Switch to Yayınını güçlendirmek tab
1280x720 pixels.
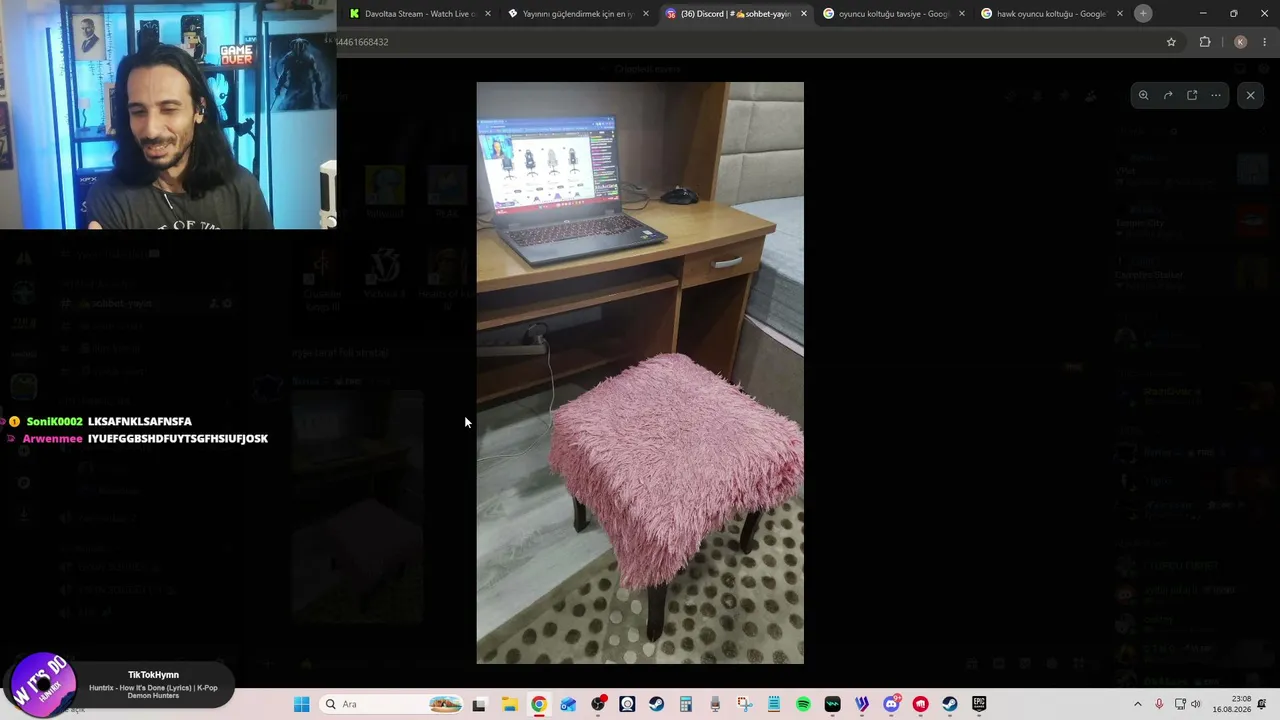577,14
